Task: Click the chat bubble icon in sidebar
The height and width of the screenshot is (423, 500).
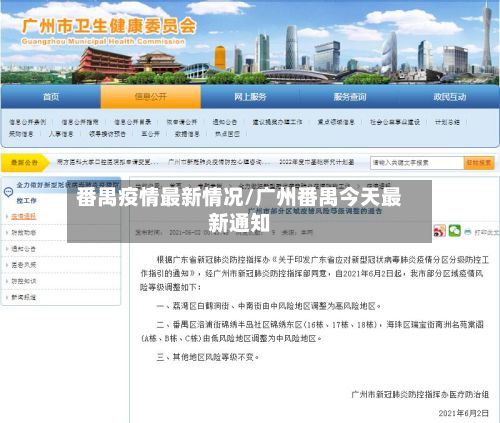Action: click(8, 192)
